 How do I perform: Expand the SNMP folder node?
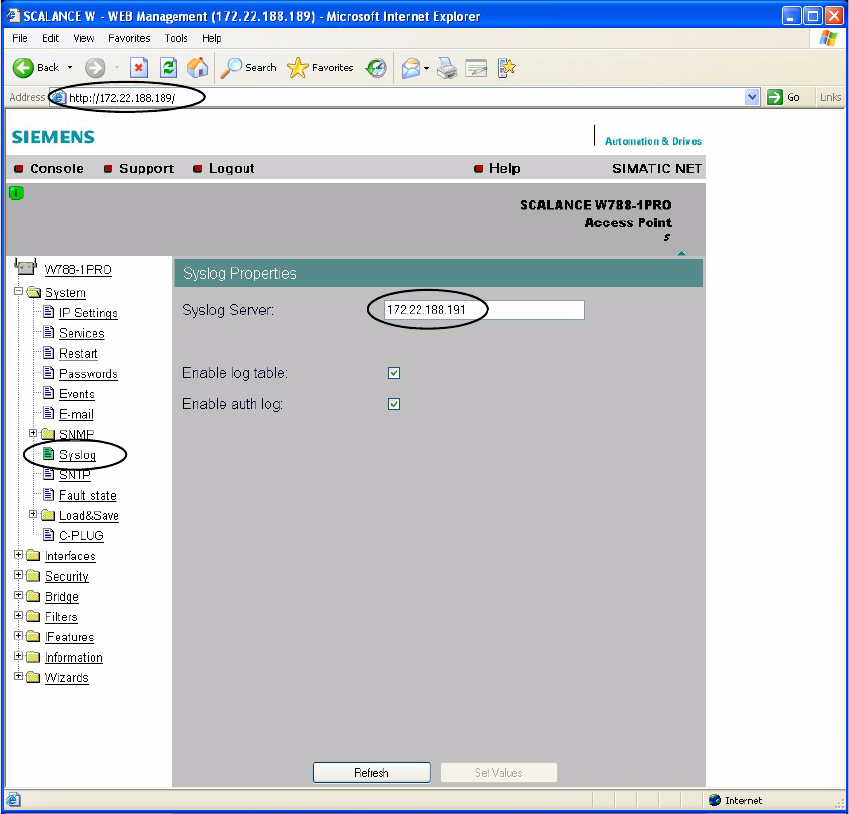[33, 434]
